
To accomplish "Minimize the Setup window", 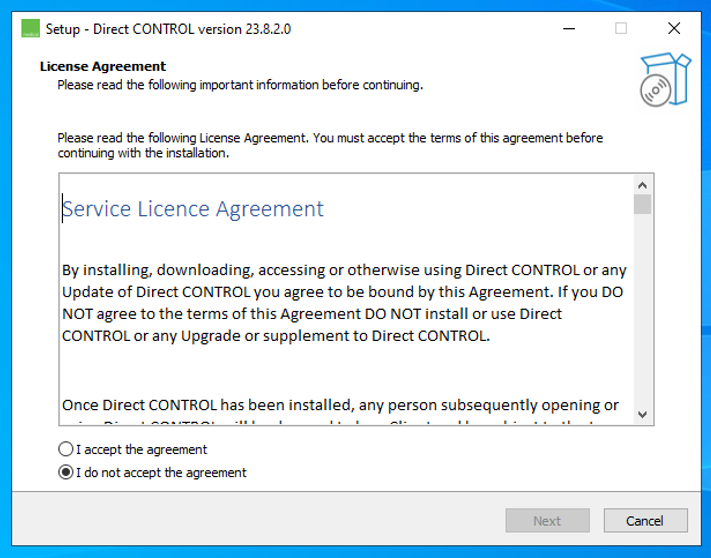I will click(569, 29).
